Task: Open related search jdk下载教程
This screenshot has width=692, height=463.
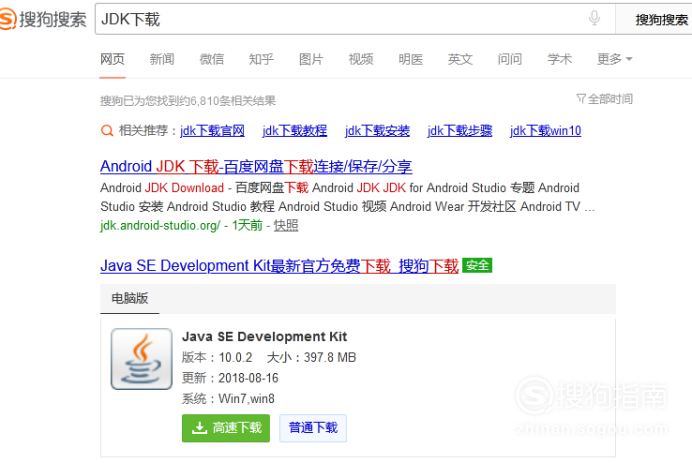Action: [x=295, y=131]
